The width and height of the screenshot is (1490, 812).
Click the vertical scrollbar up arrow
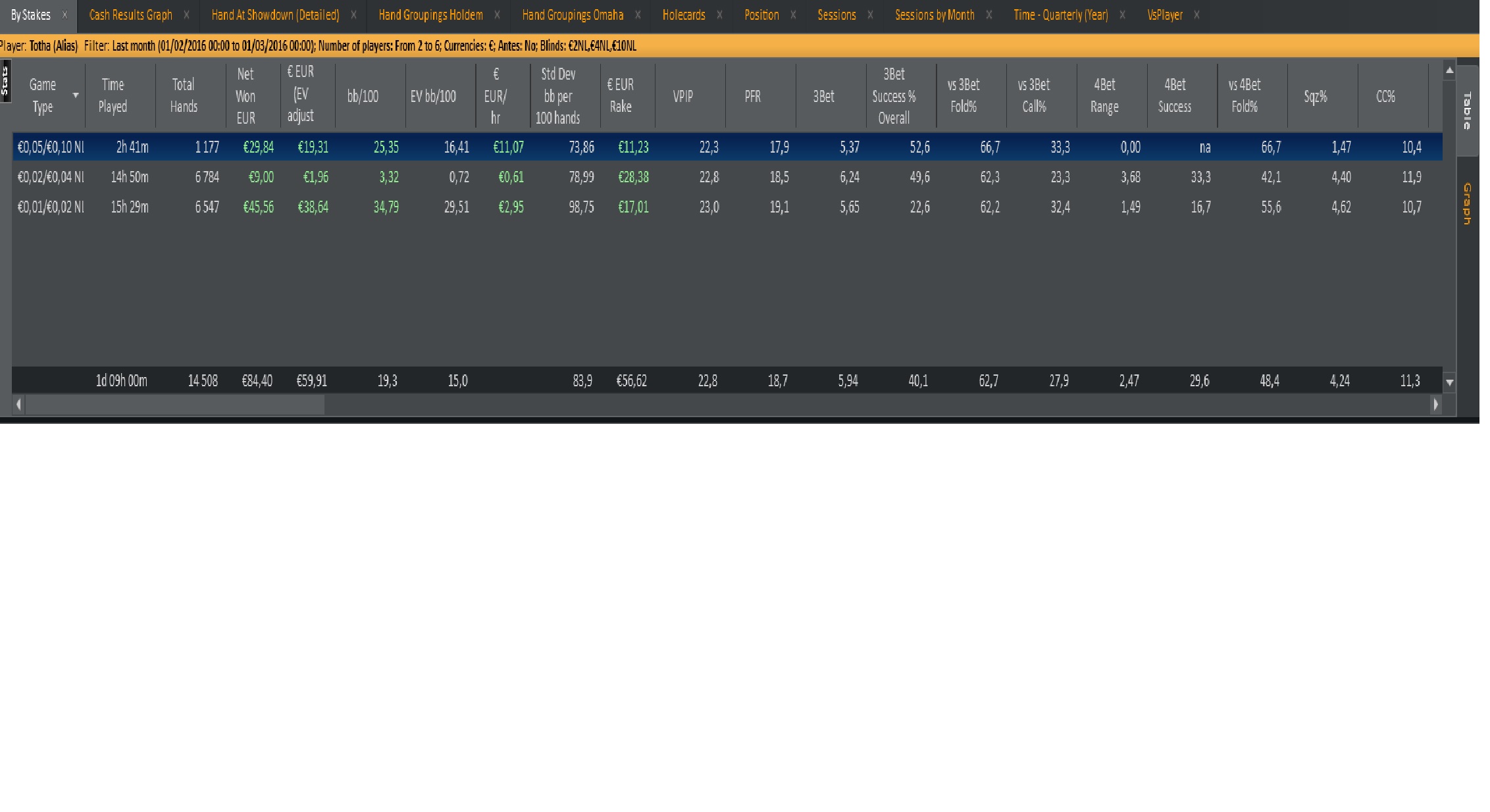[x=1449, y=70]
